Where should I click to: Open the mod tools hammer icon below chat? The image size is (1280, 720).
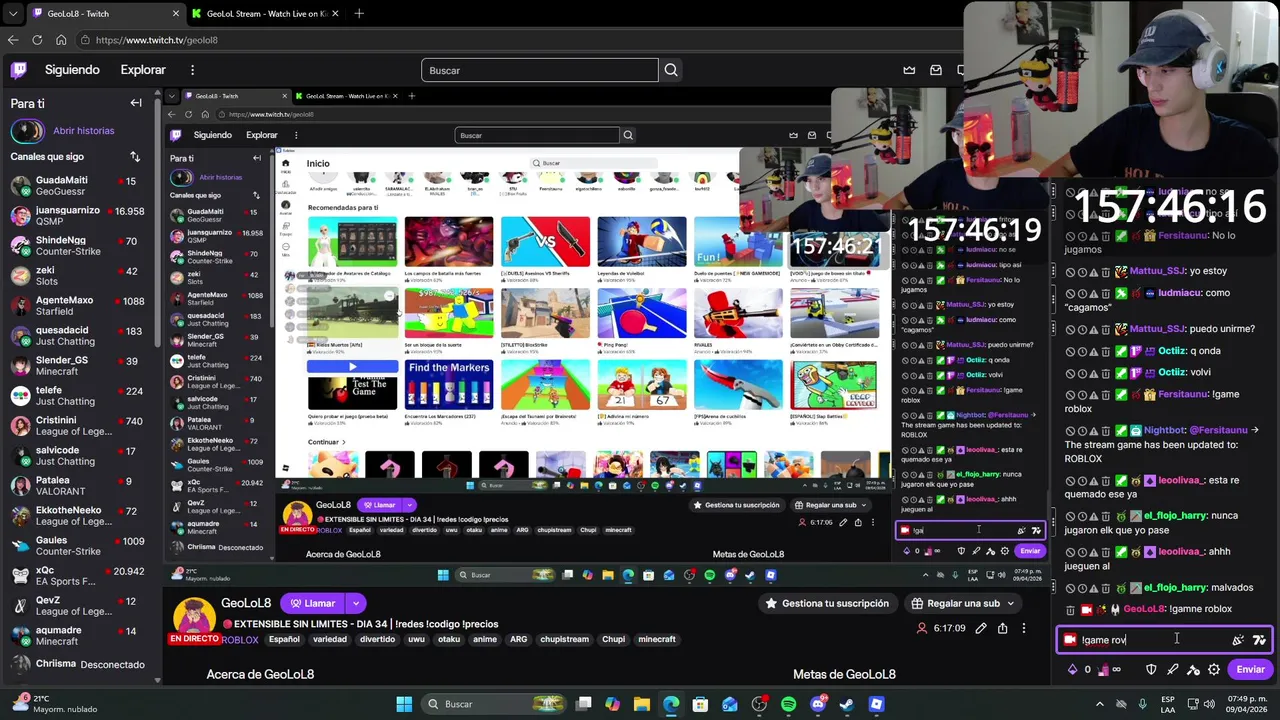[1193, 670]
